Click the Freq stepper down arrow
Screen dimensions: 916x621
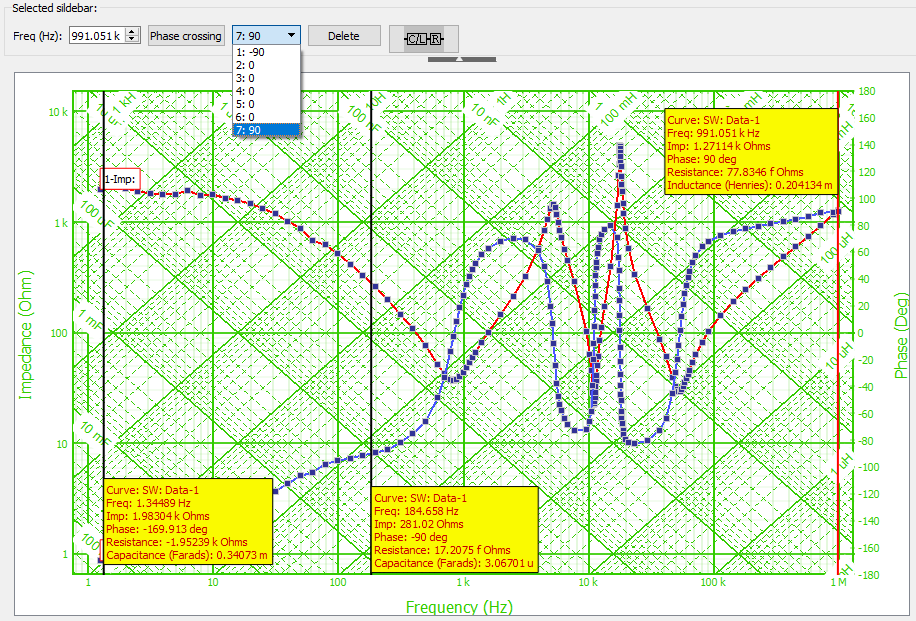[x=132, y=38]
